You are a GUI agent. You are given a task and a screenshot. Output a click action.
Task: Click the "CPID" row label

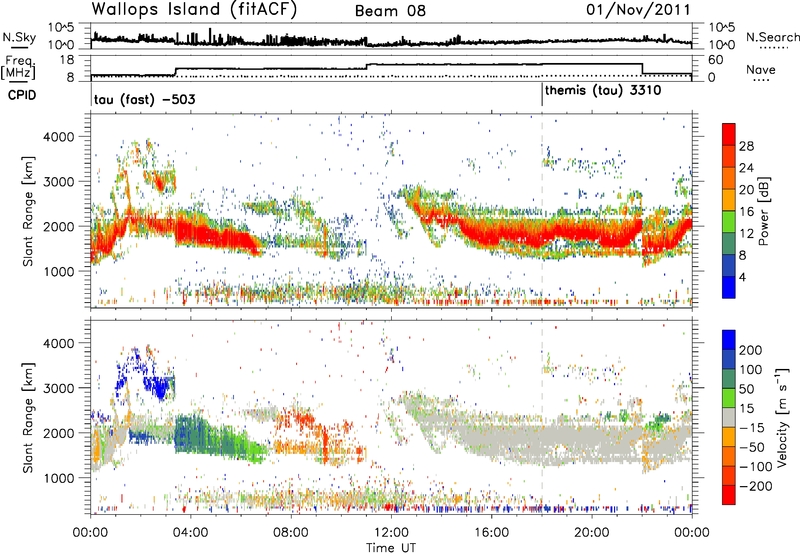pyautogui.click(x=22, y=95)
